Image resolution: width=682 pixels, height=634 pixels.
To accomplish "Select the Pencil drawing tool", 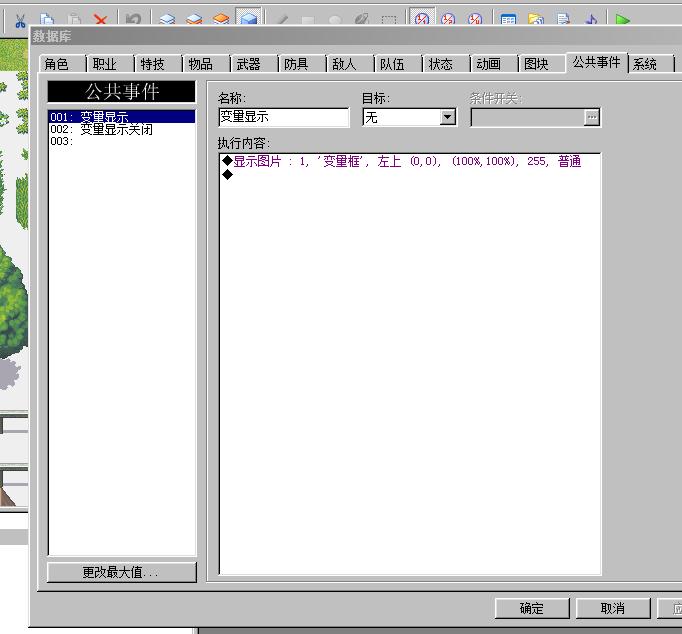I will (x=282, y=20).
